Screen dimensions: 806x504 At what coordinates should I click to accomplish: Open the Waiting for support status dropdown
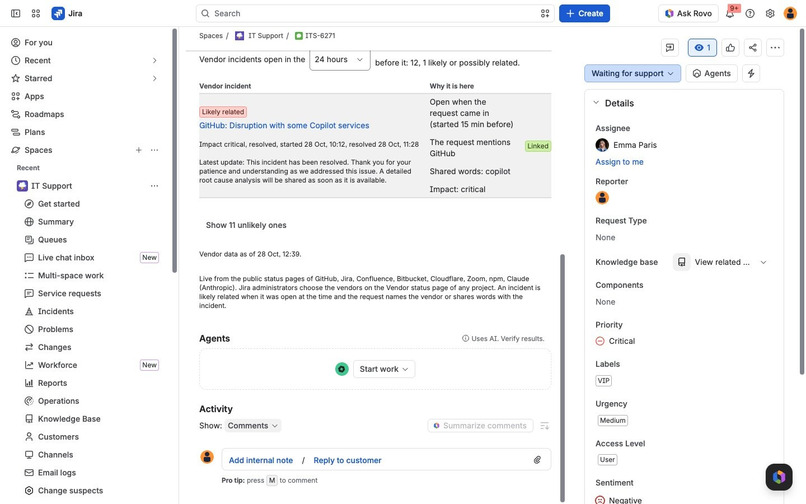(632, 74)
